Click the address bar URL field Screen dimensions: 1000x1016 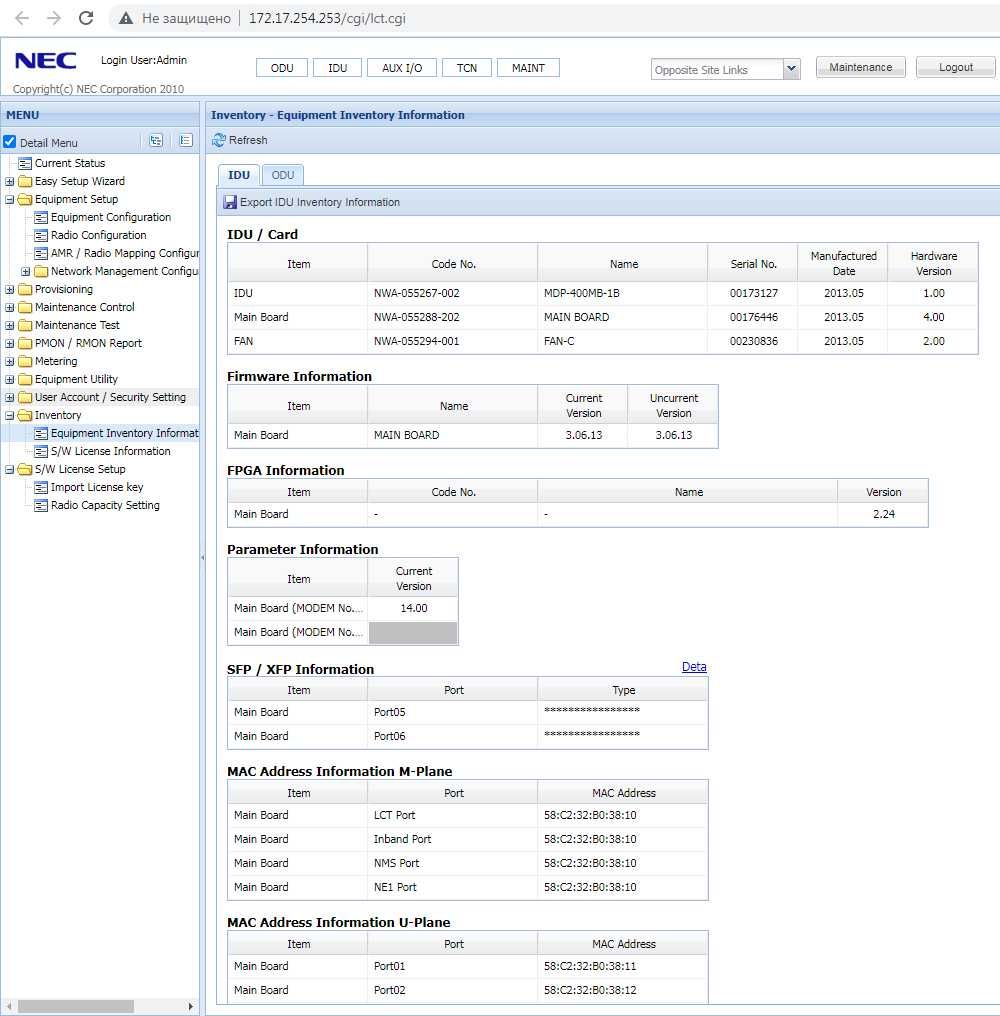click(327, 18)
